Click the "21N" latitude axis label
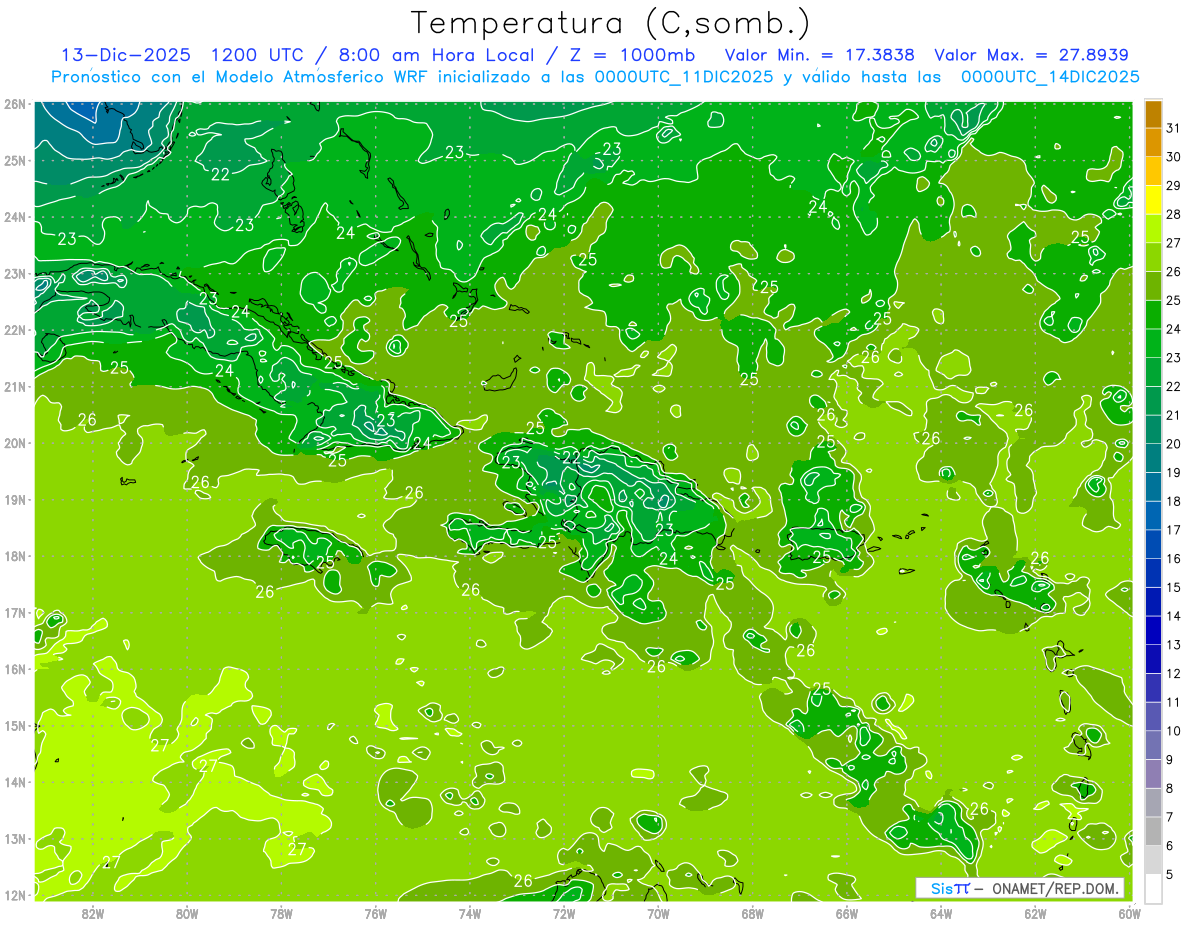This screenshot has width=1200, height=927. (14, 386)
